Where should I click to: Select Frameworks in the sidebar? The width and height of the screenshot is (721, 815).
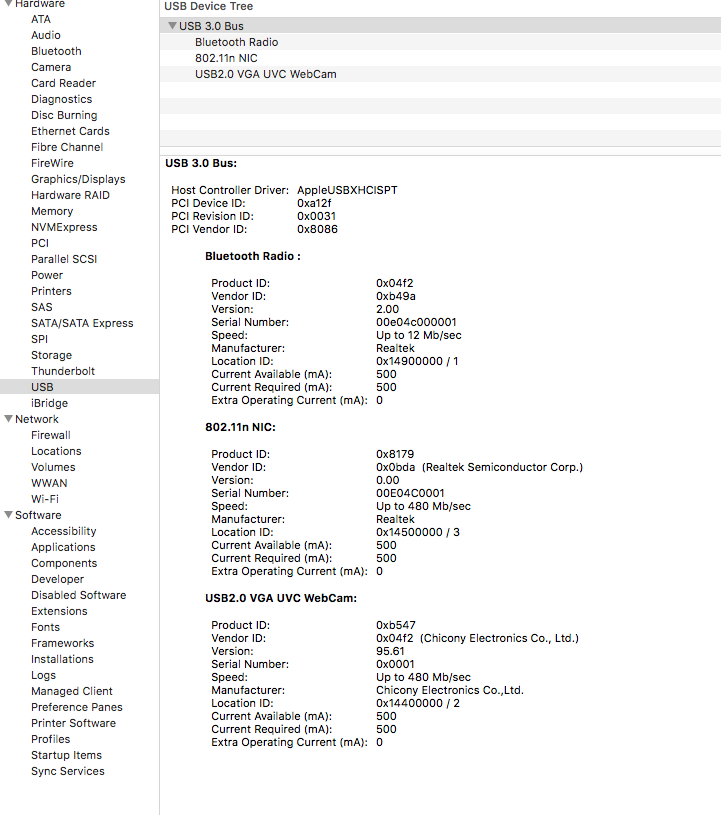[62, 643]
